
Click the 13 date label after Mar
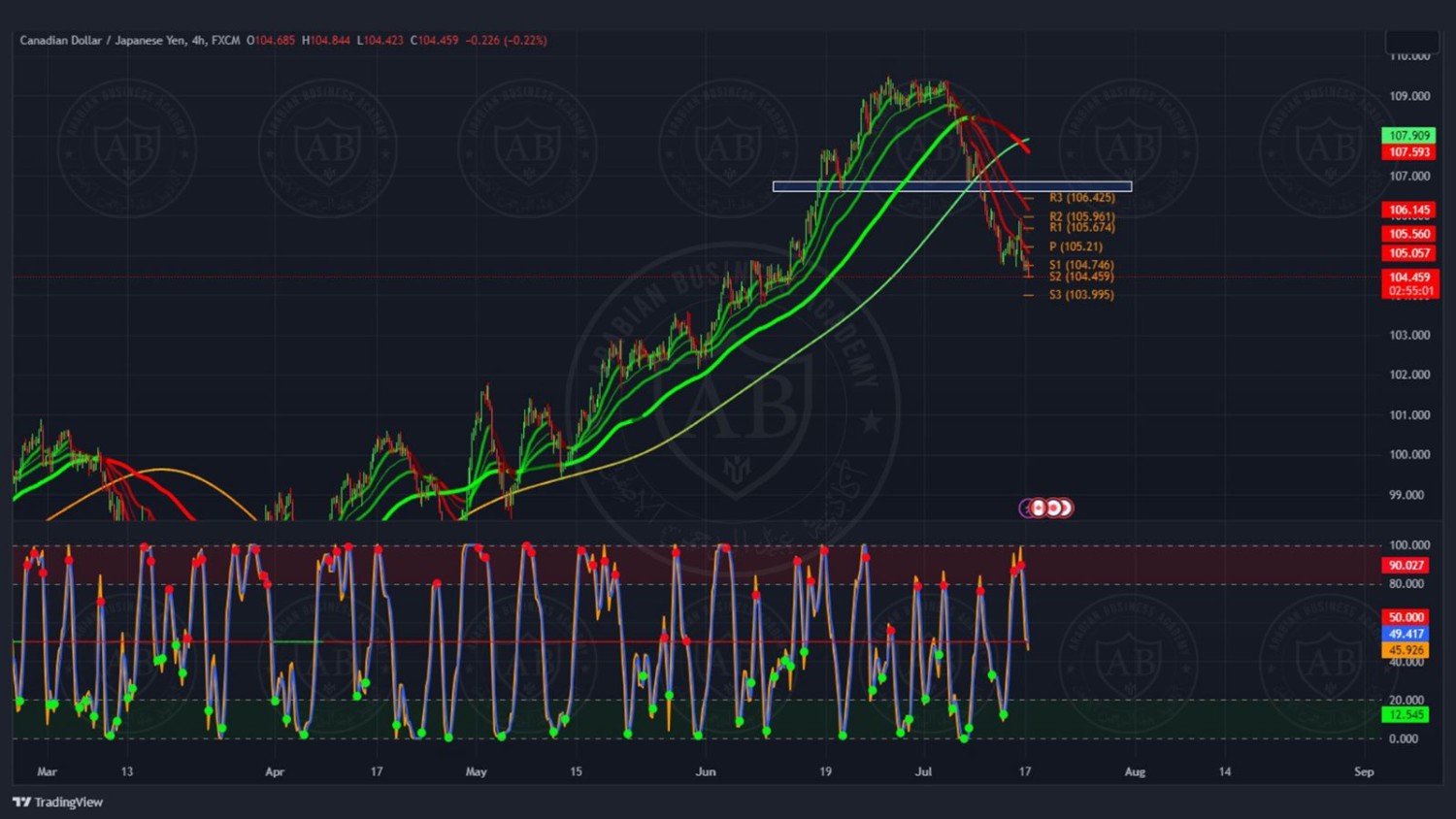[127, 772]
